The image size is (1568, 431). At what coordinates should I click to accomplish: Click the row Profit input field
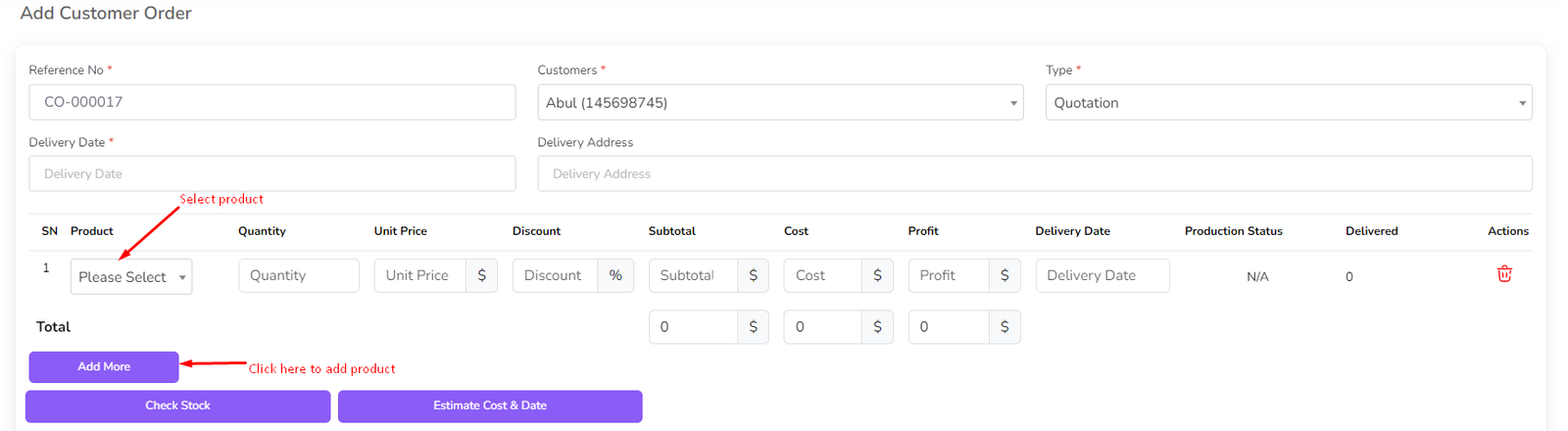pyautogui.click(x=948, y=275)
